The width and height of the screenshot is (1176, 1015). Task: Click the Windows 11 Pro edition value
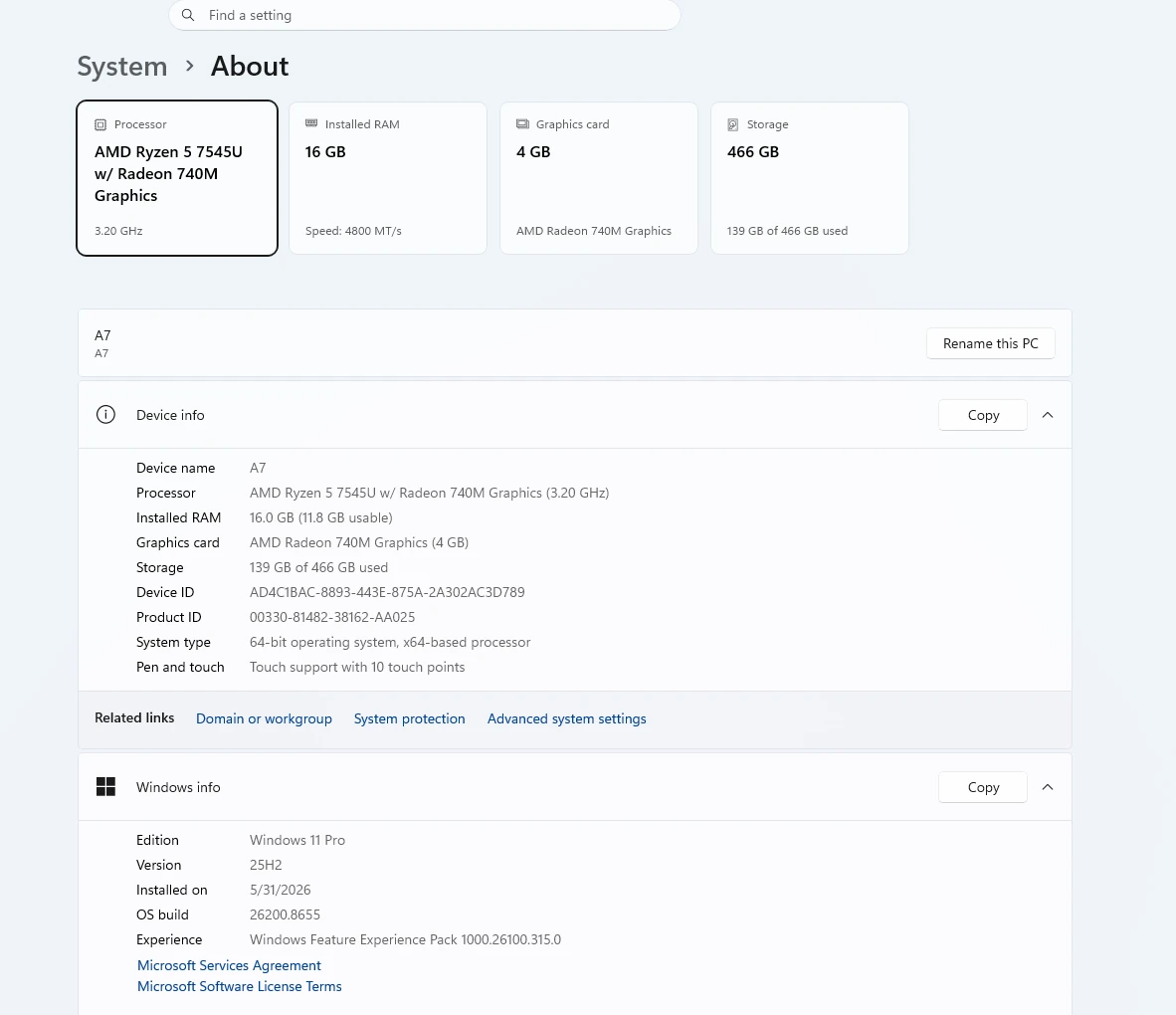click(x=297, y=840)
